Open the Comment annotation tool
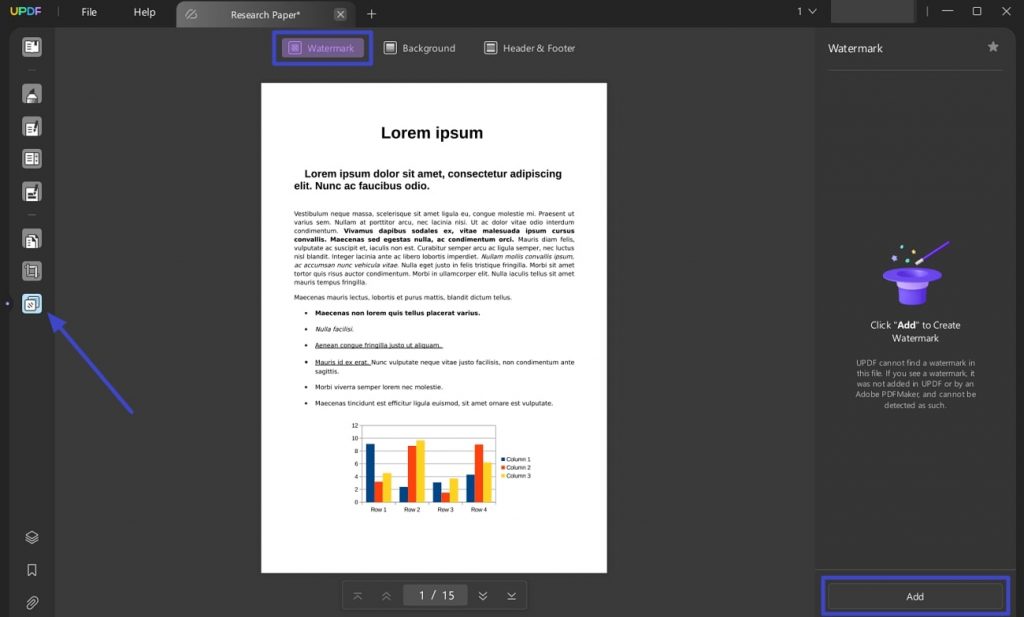This screenshot has width=1024, height=617. pyautogui.click(x=31, y=93)
